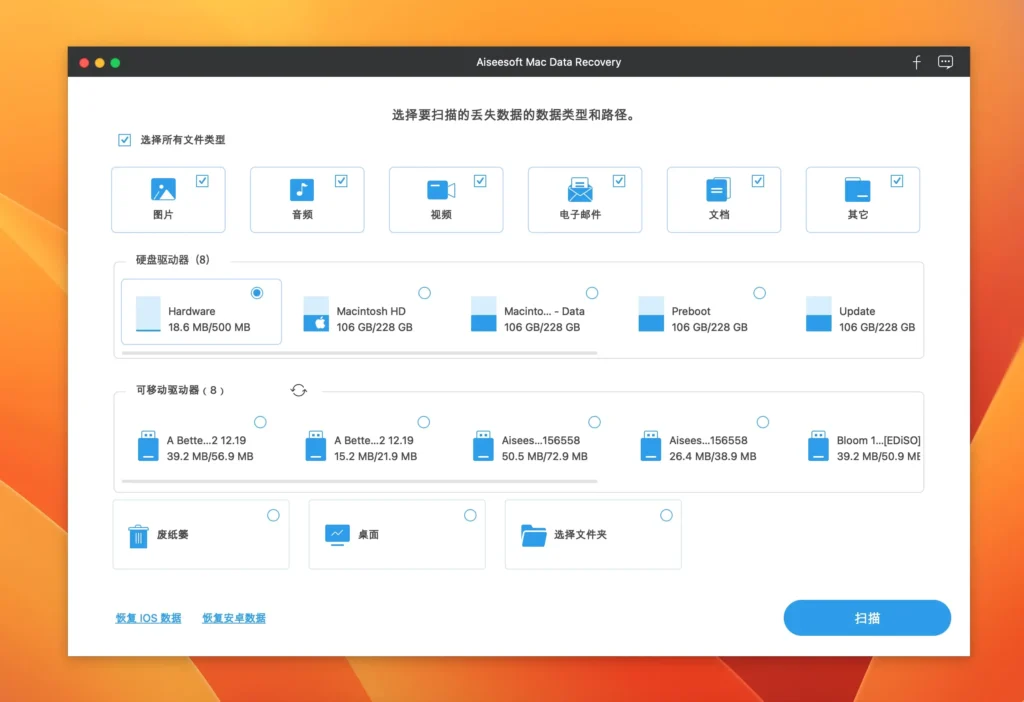
Task: Click the Hardware drive icon
Action: coord(148,314)
